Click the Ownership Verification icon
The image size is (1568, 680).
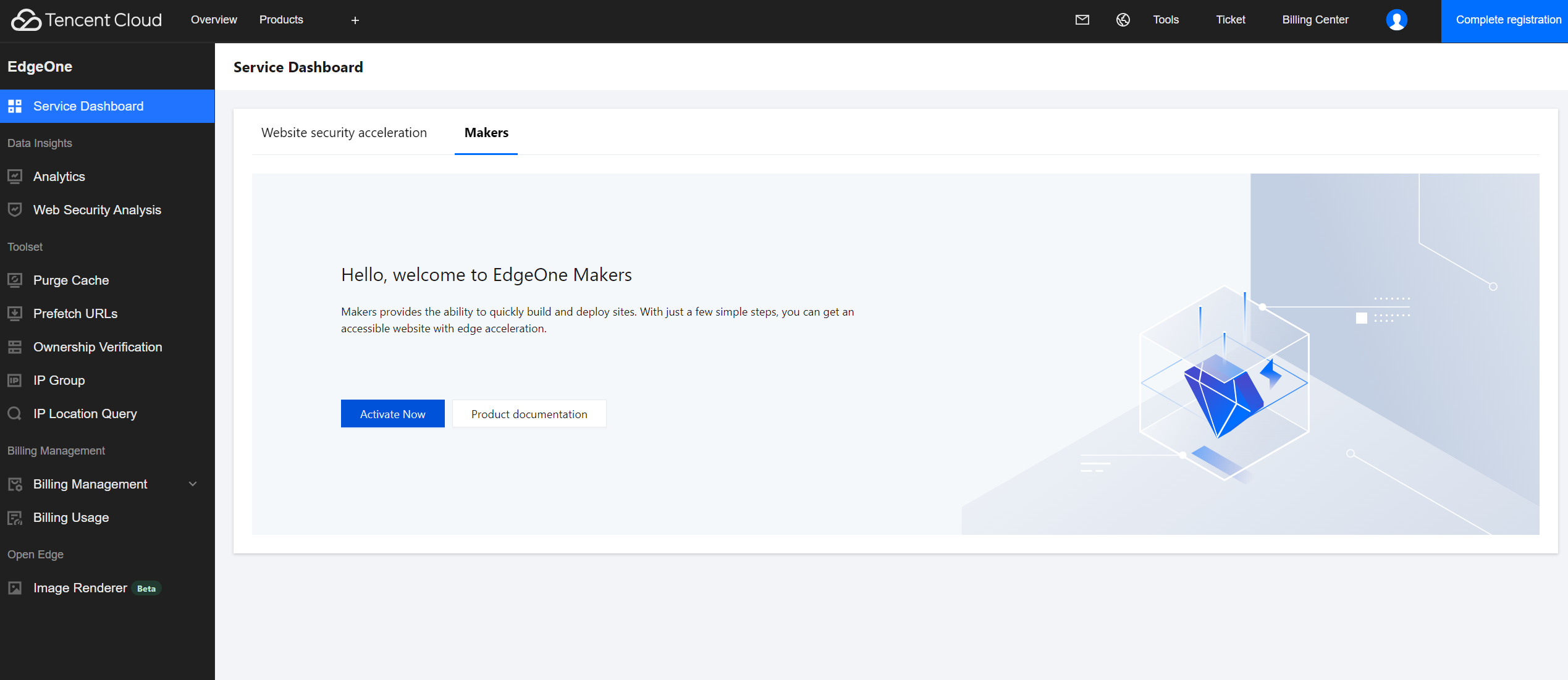click(x=15, y=347)
